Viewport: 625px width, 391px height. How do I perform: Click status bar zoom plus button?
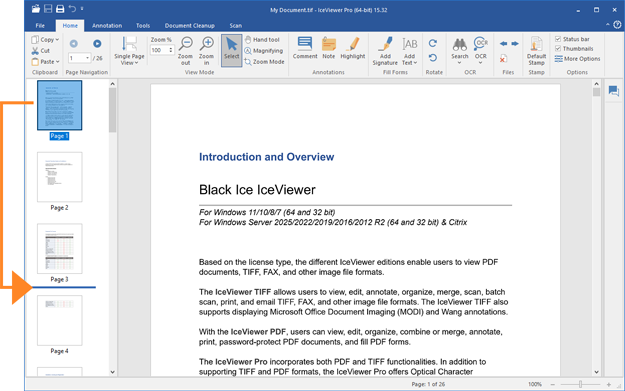pyautogui.click(x=609, y=384)
